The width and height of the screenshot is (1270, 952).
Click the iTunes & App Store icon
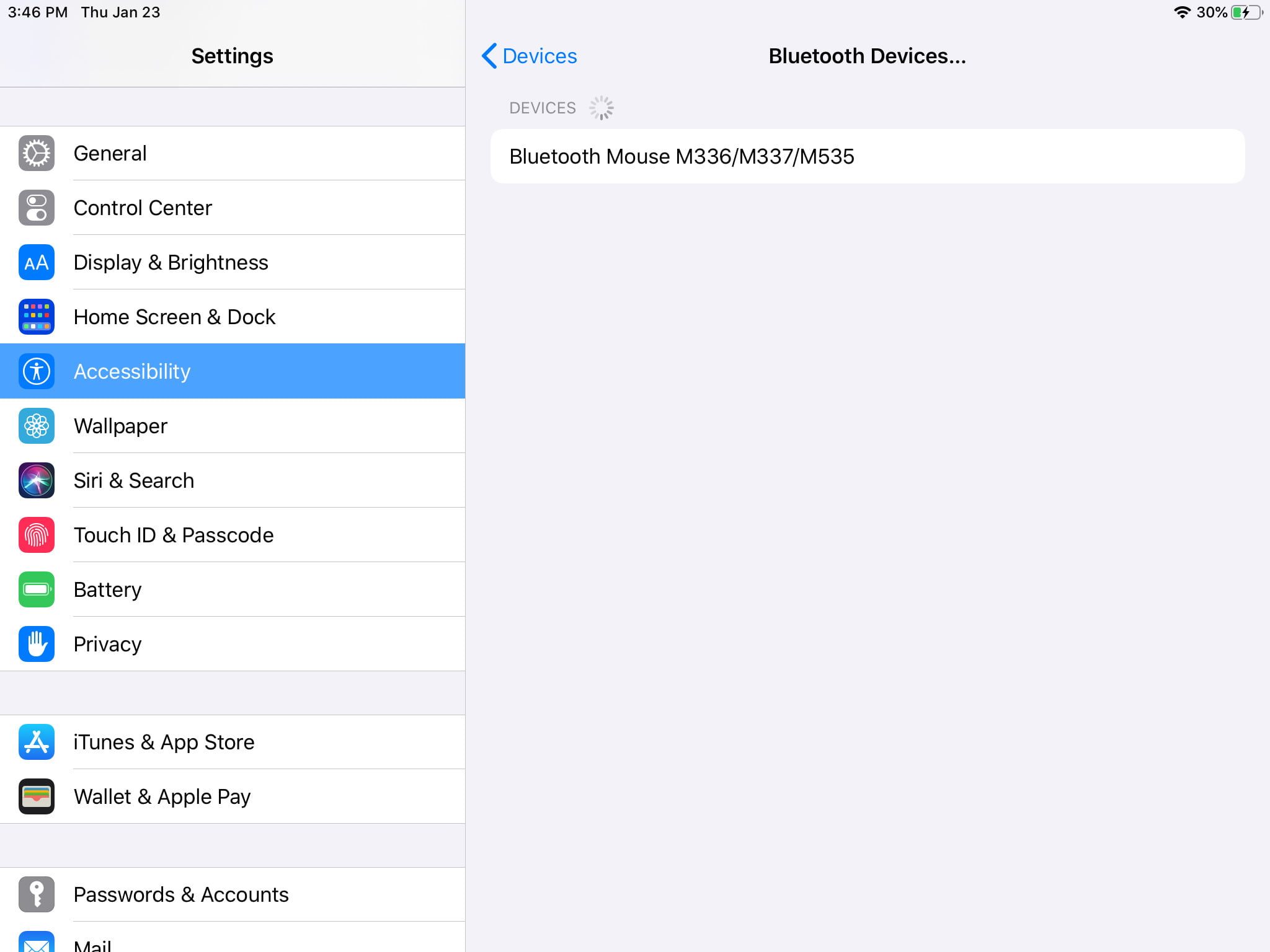tap(35, 742)
